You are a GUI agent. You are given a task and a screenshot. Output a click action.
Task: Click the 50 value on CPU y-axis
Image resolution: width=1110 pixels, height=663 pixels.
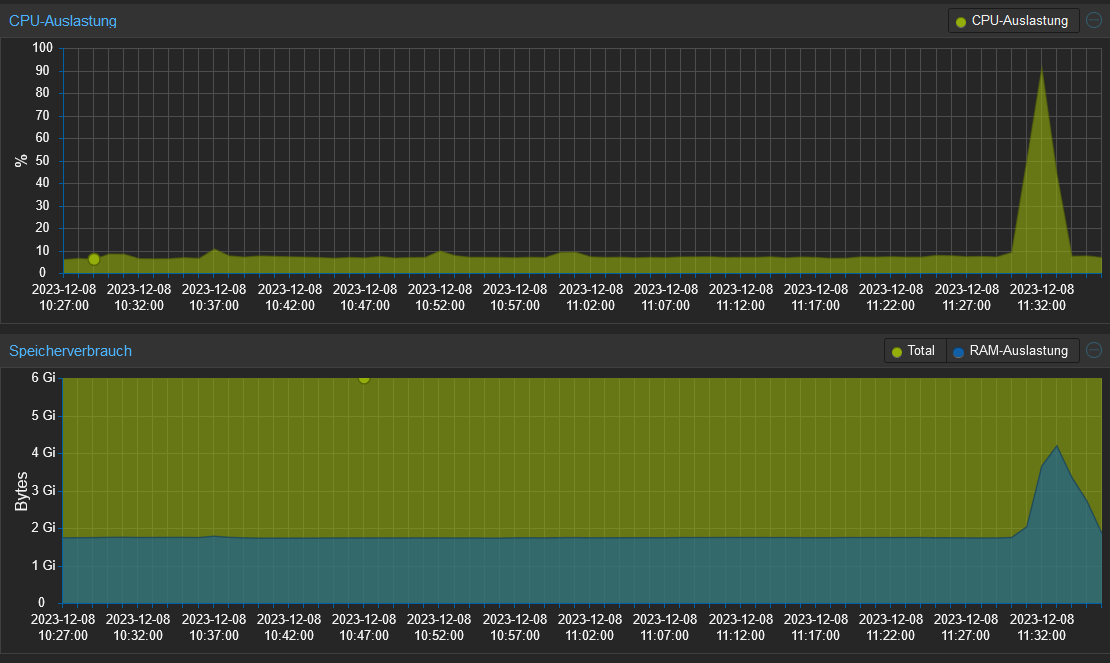tap(42, 160)
